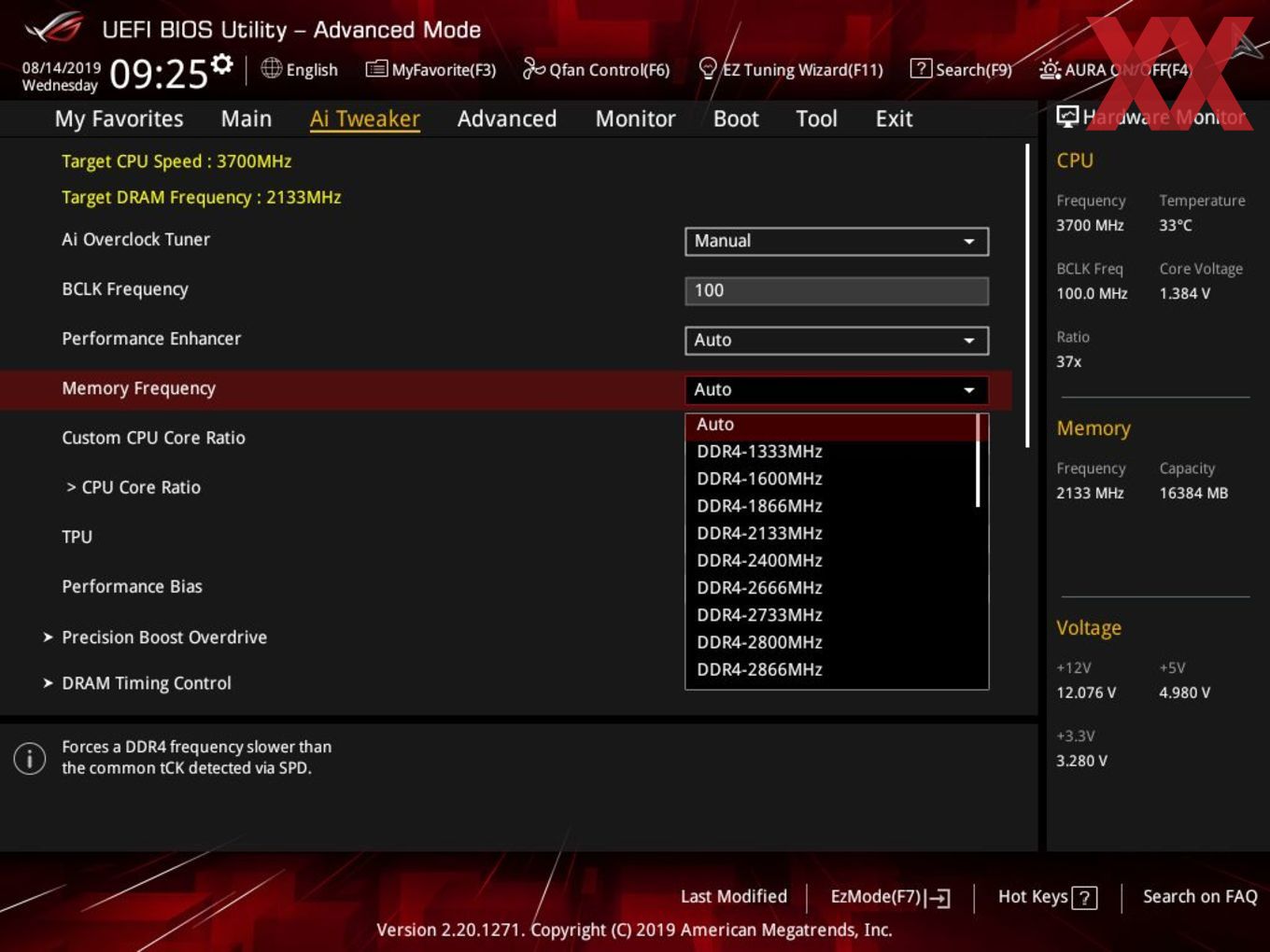Select the Ai Tweaker tab
This screenshot has width=1270, height=952.
point(365,119)
